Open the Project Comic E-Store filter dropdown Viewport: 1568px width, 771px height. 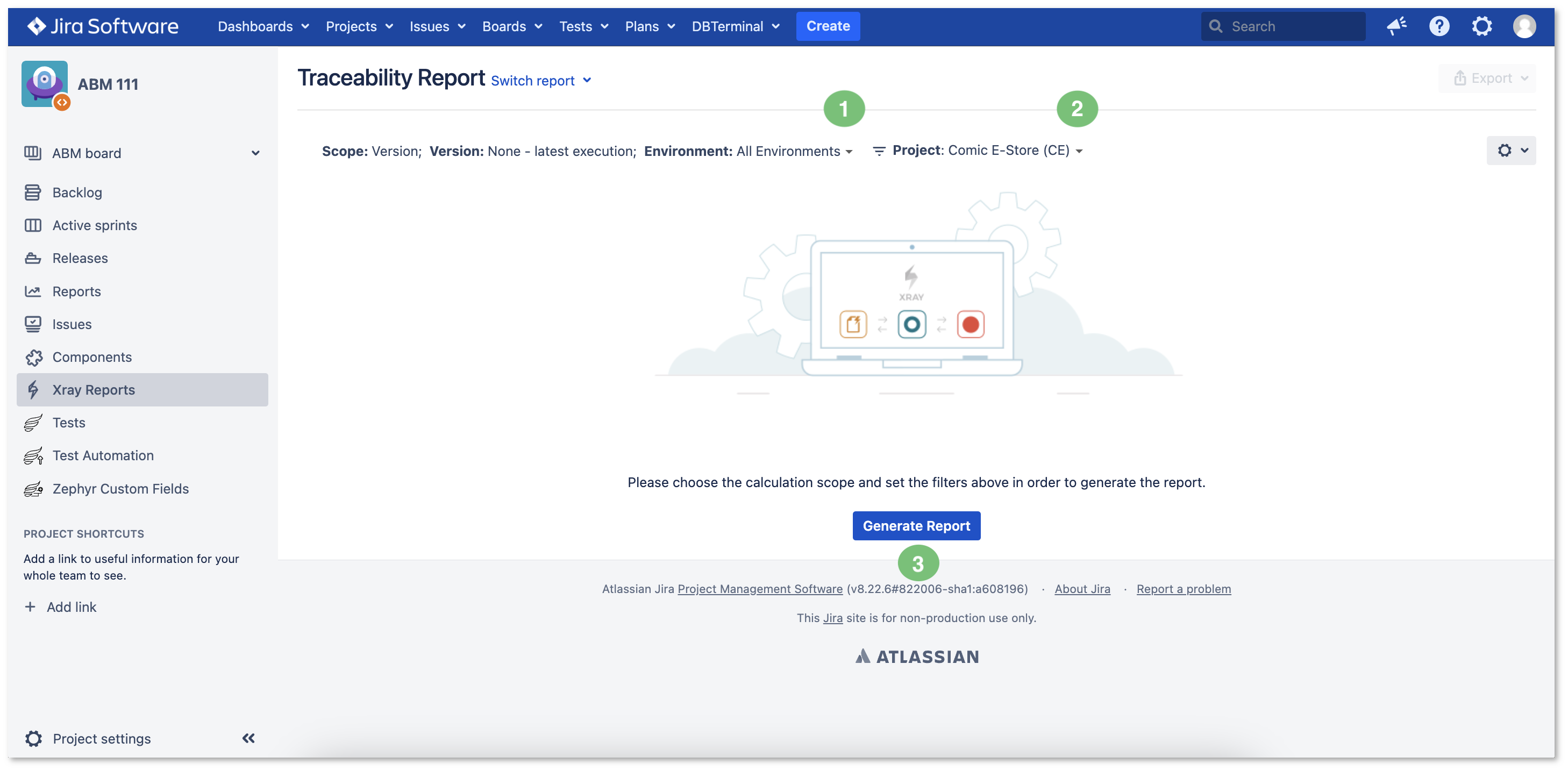(987, 151)
